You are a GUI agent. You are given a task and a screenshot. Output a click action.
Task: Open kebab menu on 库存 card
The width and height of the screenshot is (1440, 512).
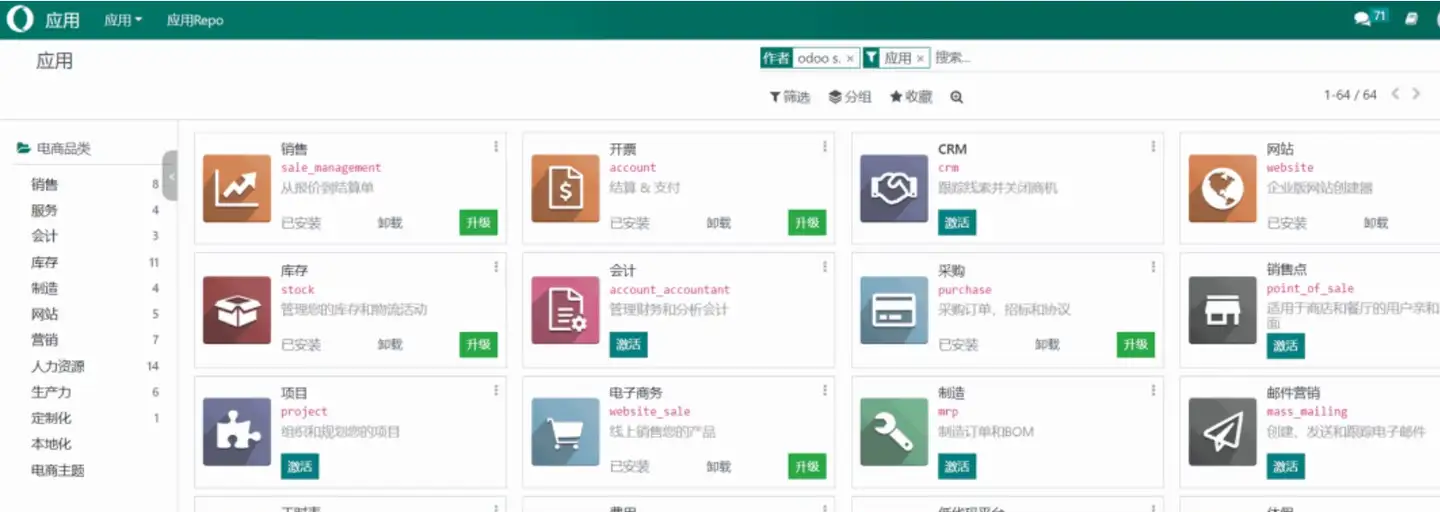[496, 267]
